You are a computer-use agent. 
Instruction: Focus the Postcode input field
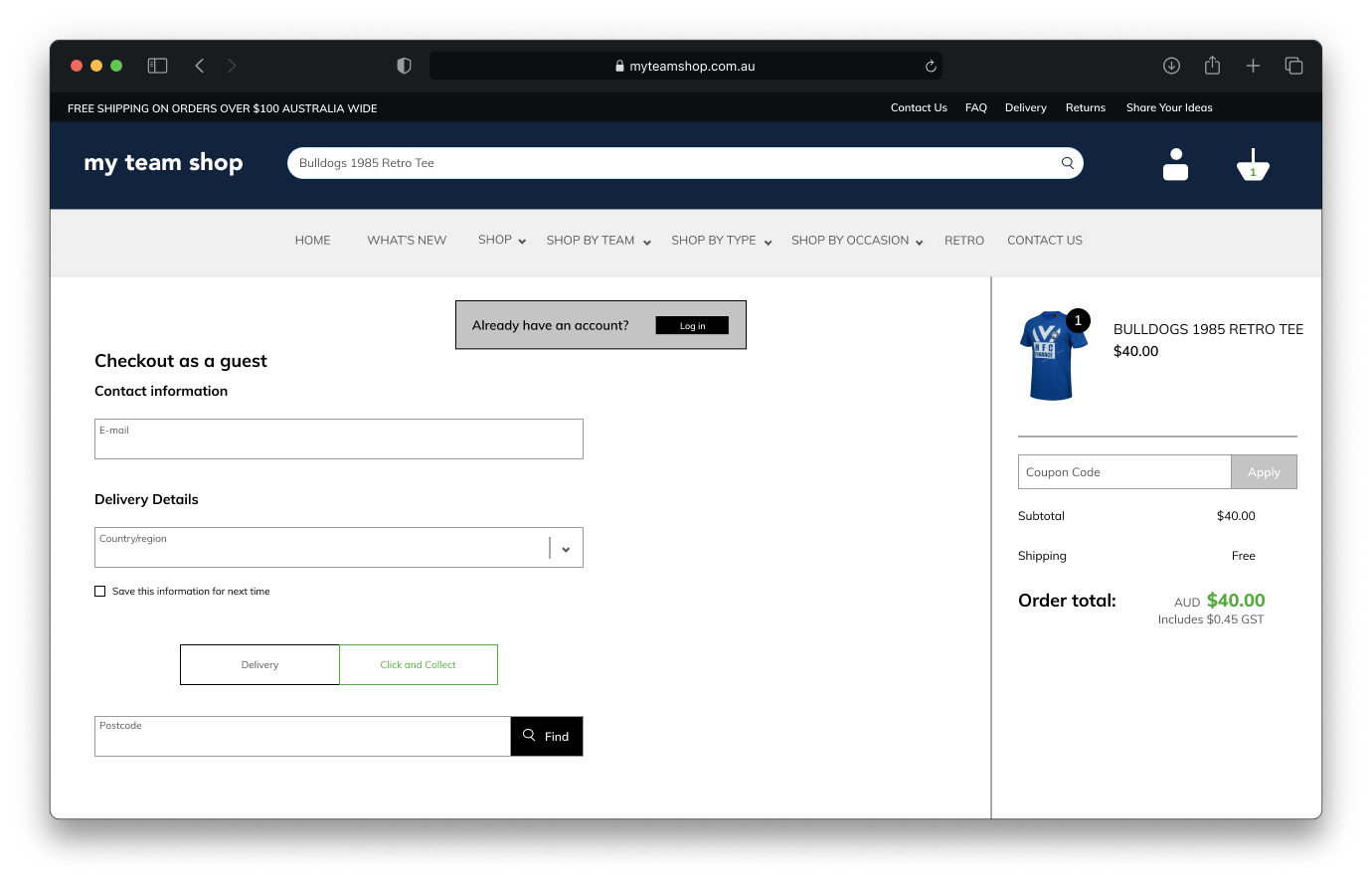point(302,736)
